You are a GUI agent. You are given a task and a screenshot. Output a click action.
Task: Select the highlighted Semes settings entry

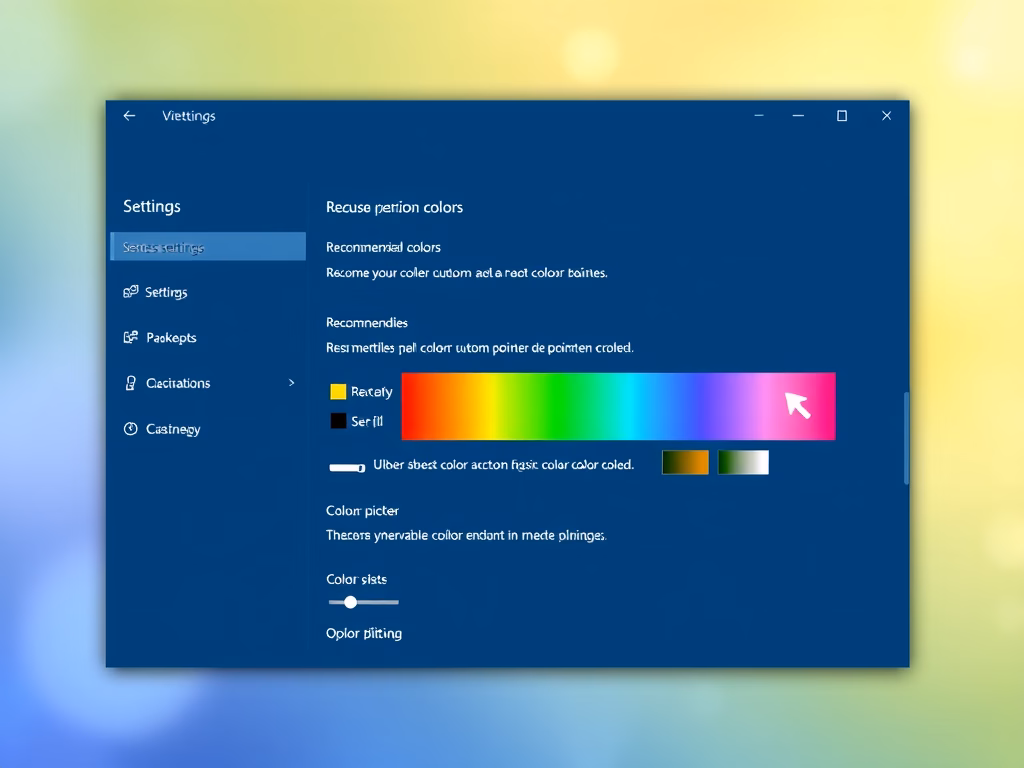pyautogui.click(x=207, y=246)
